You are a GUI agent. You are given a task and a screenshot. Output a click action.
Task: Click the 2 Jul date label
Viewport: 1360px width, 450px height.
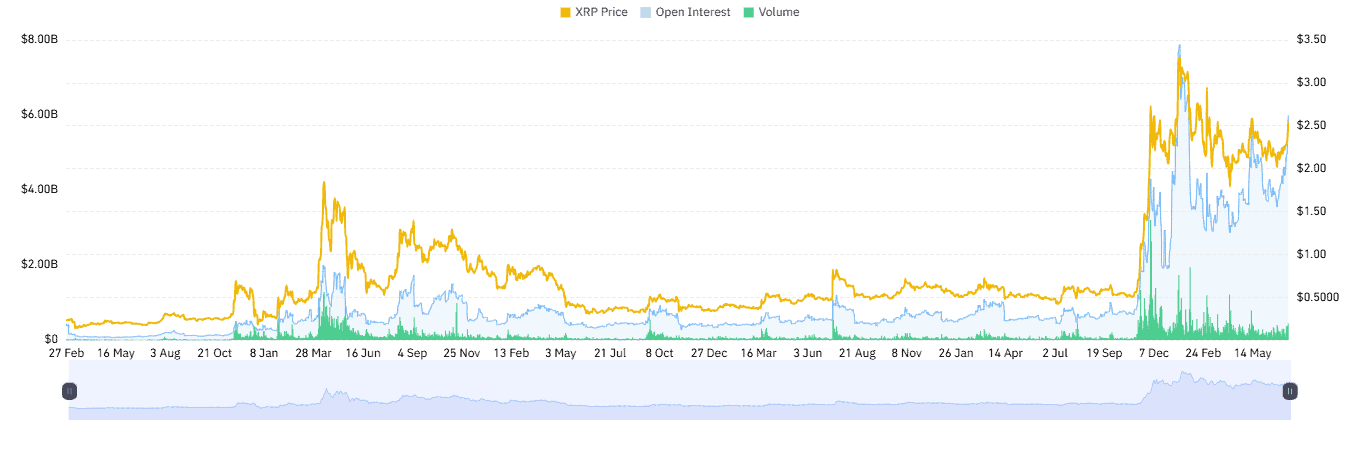[x=1055, y=353]
